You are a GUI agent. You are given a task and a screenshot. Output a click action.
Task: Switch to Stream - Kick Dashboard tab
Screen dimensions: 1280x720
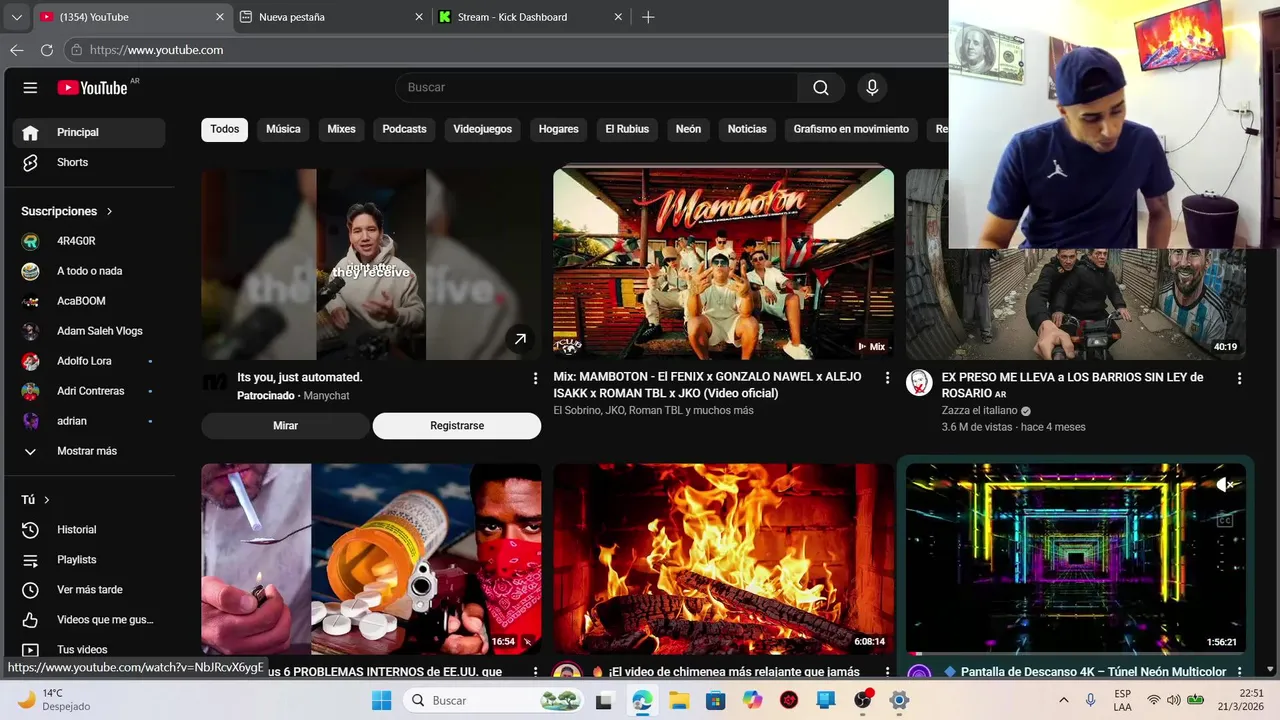click(x=530, y=17)
